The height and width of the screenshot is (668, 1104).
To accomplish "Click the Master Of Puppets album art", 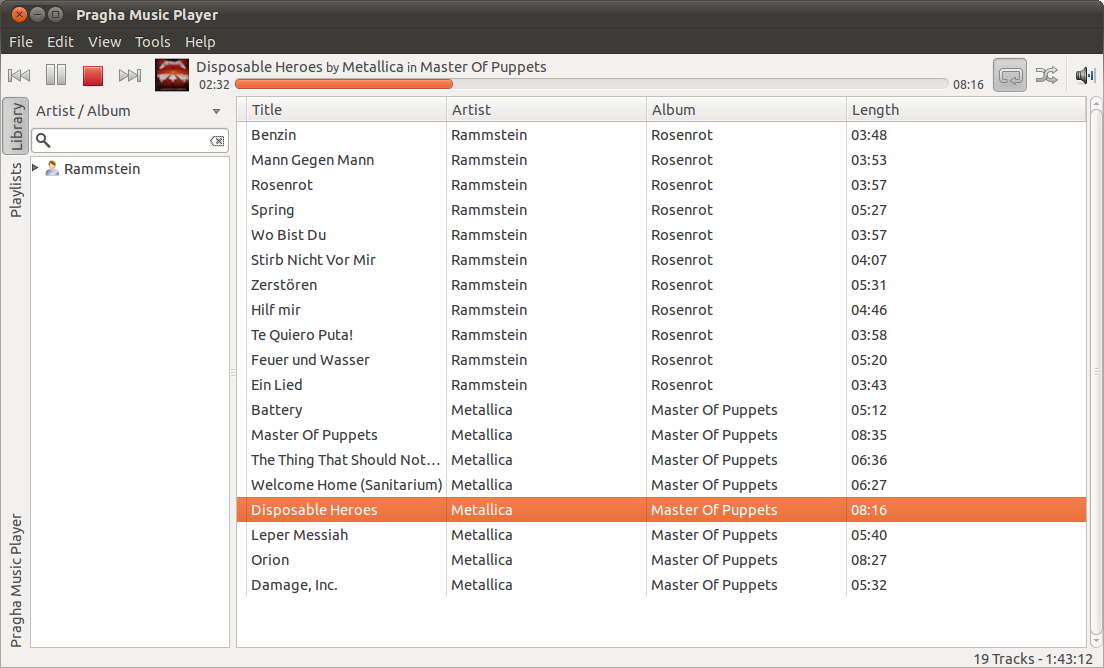I will pyautogui.click(x=172, y=75).
